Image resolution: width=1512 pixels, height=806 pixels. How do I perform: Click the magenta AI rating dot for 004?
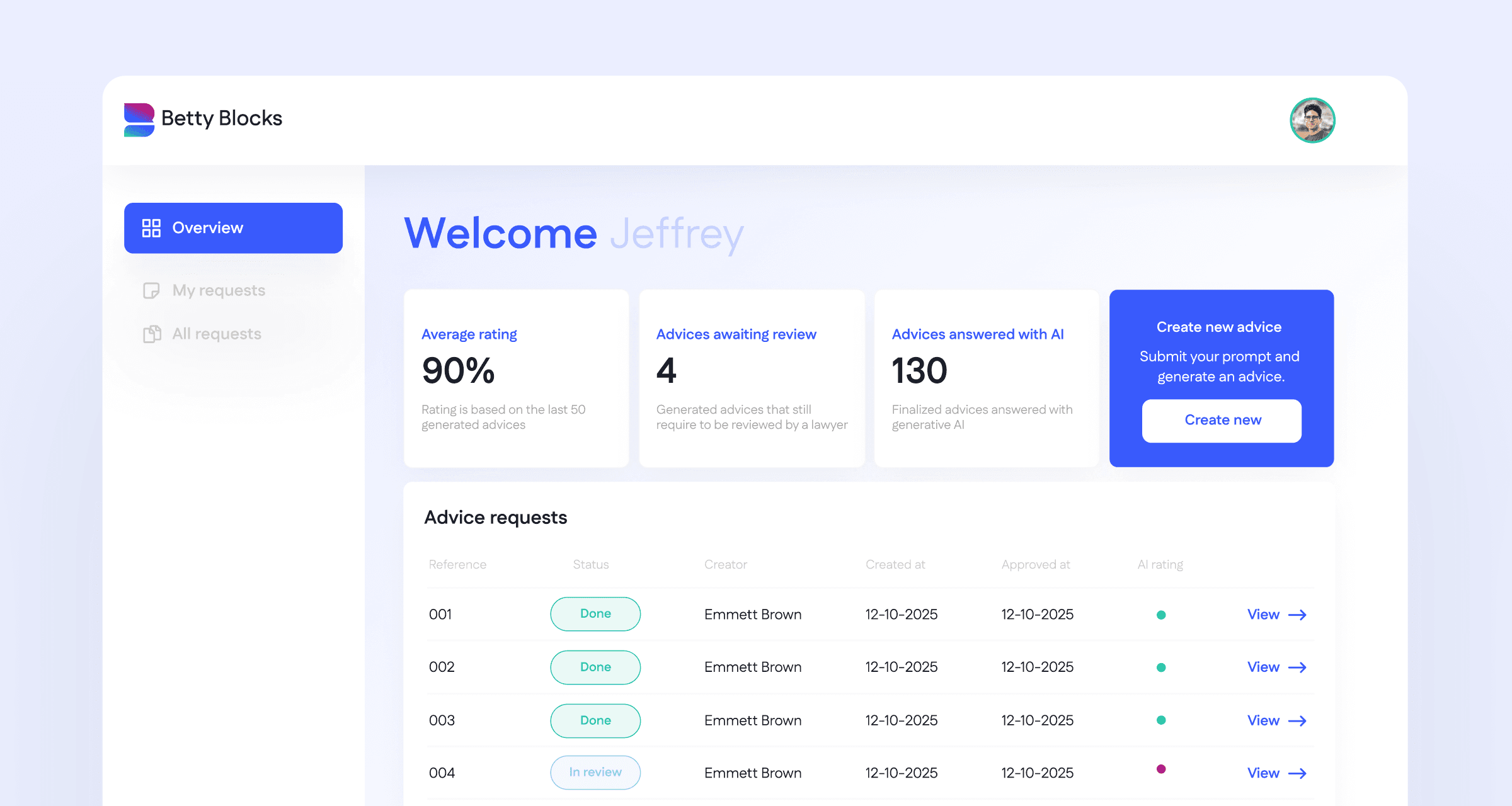point(1161,769)
